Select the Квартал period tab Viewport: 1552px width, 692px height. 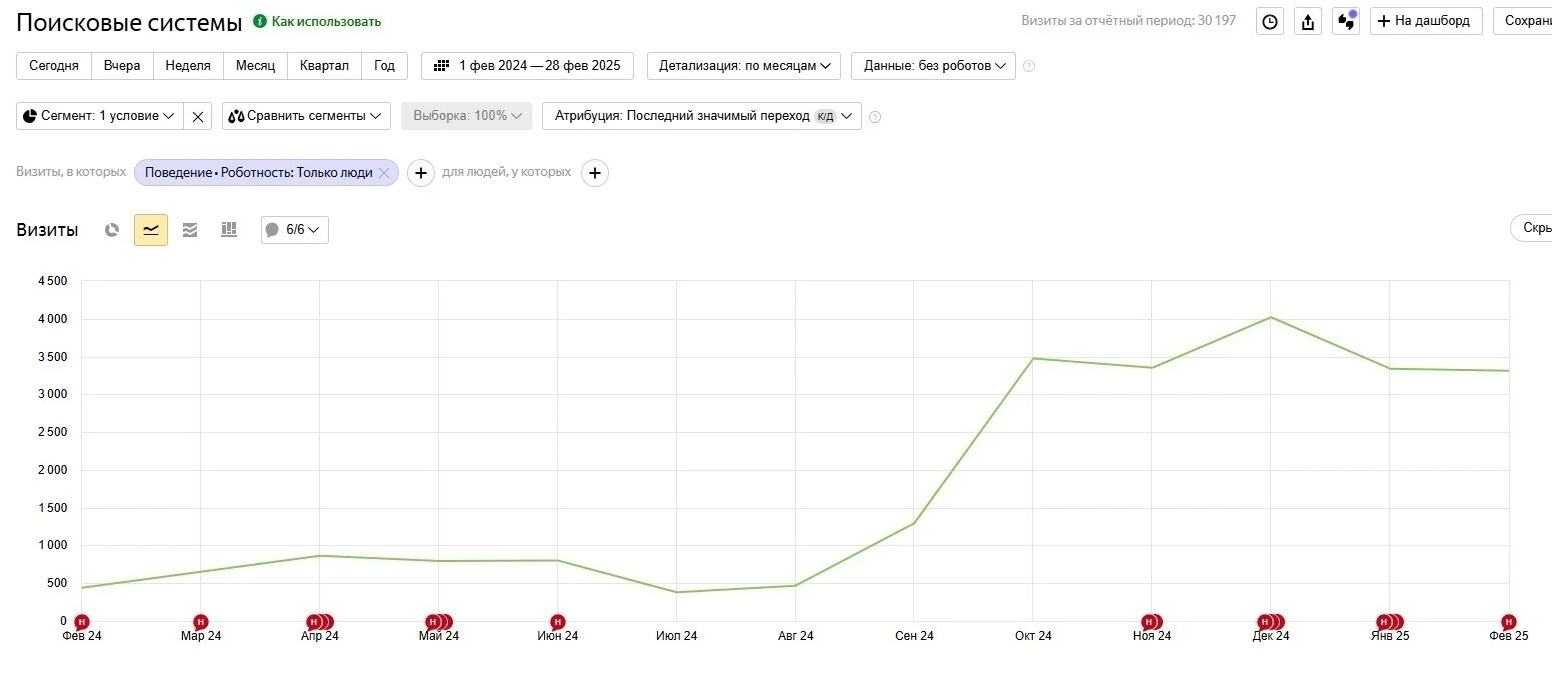tap(324, 66)
